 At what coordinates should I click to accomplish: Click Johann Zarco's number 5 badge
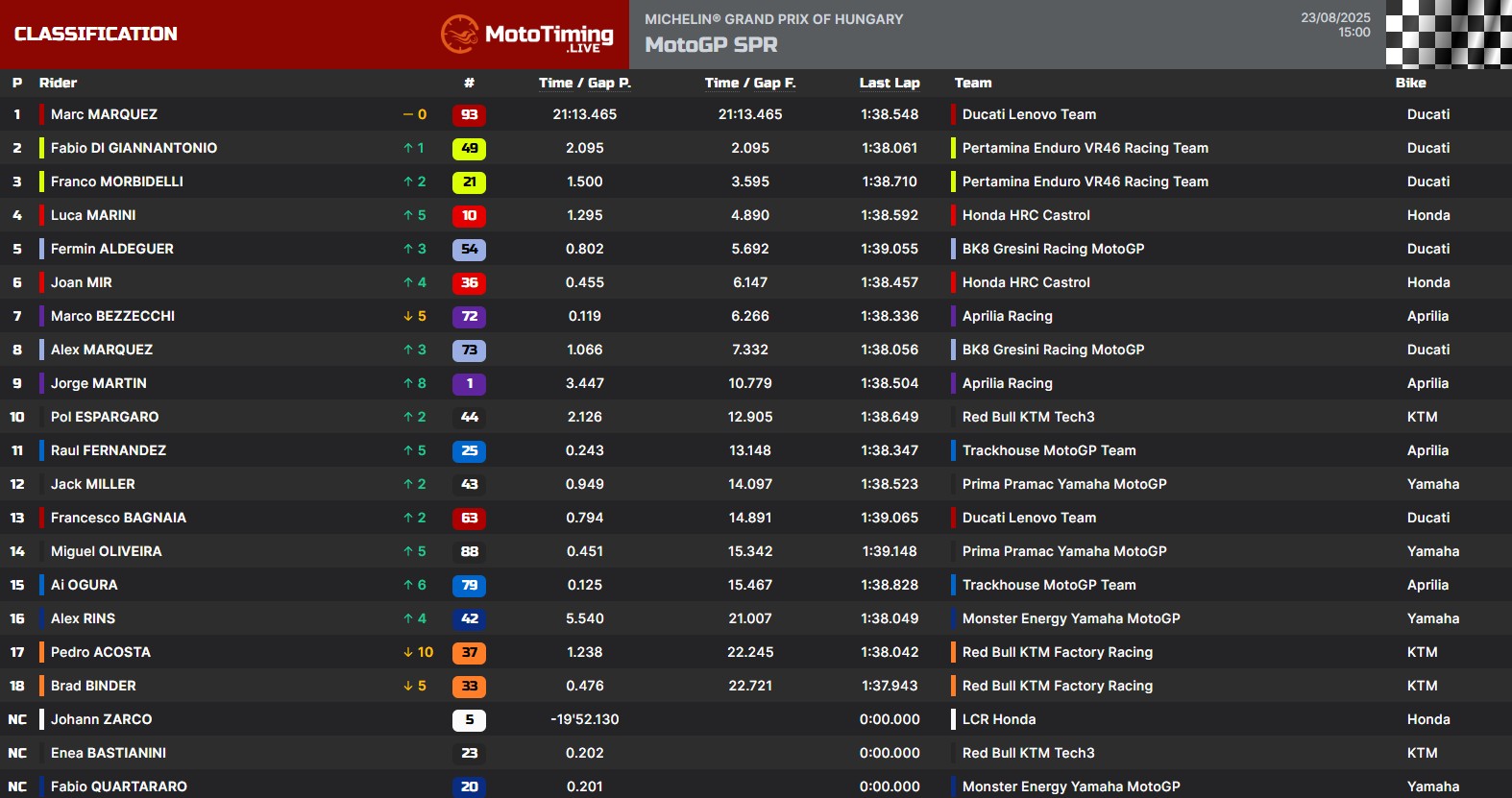point(469,720)
